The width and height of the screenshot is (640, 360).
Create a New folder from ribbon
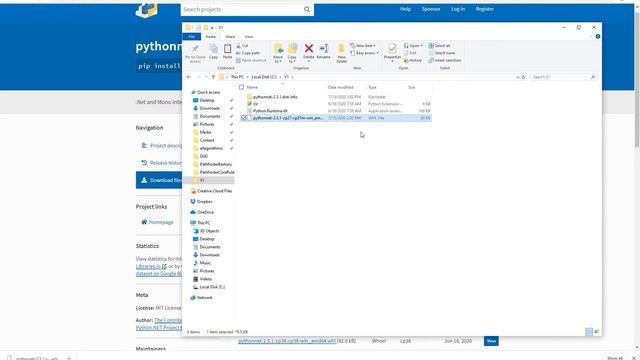coord(342,53)
